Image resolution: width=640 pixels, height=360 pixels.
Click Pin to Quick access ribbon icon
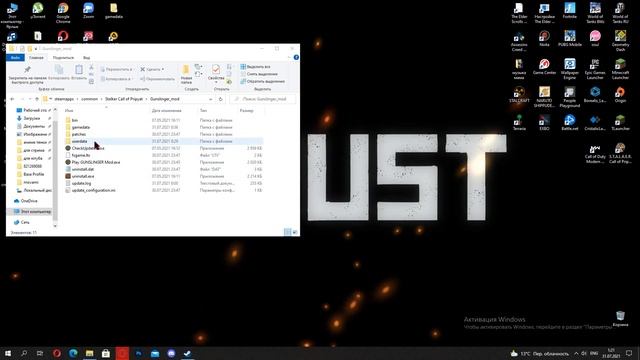click(x=27, y=74)
